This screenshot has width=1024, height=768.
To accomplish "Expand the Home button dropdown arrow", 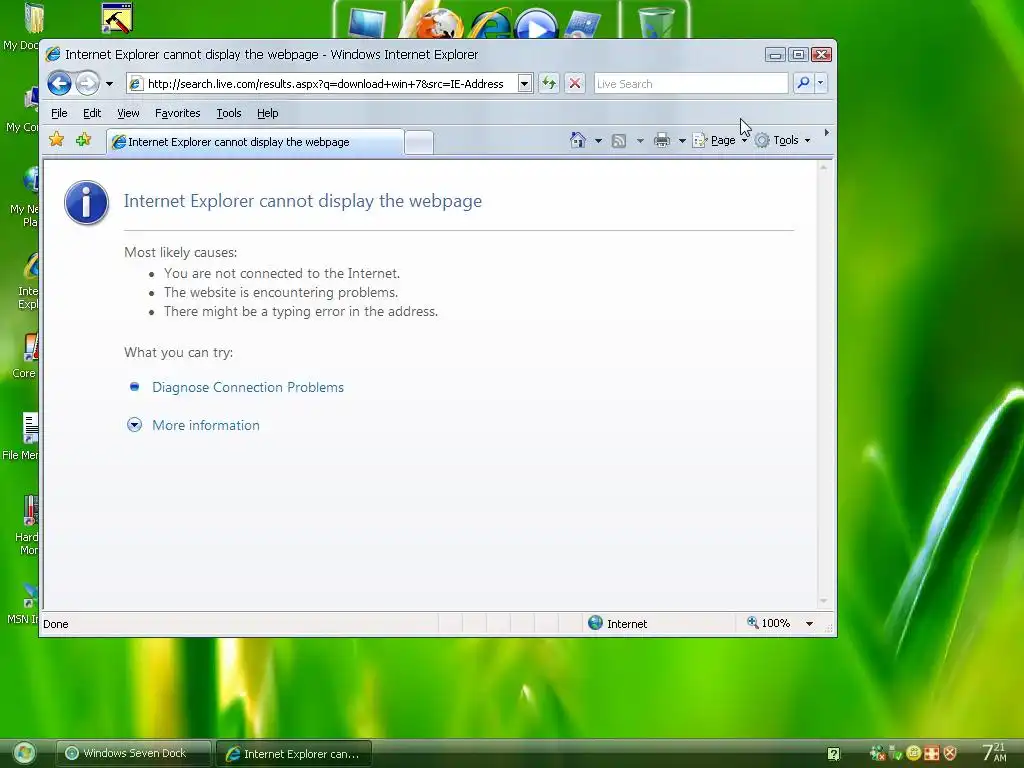I will tap(598, 140).
